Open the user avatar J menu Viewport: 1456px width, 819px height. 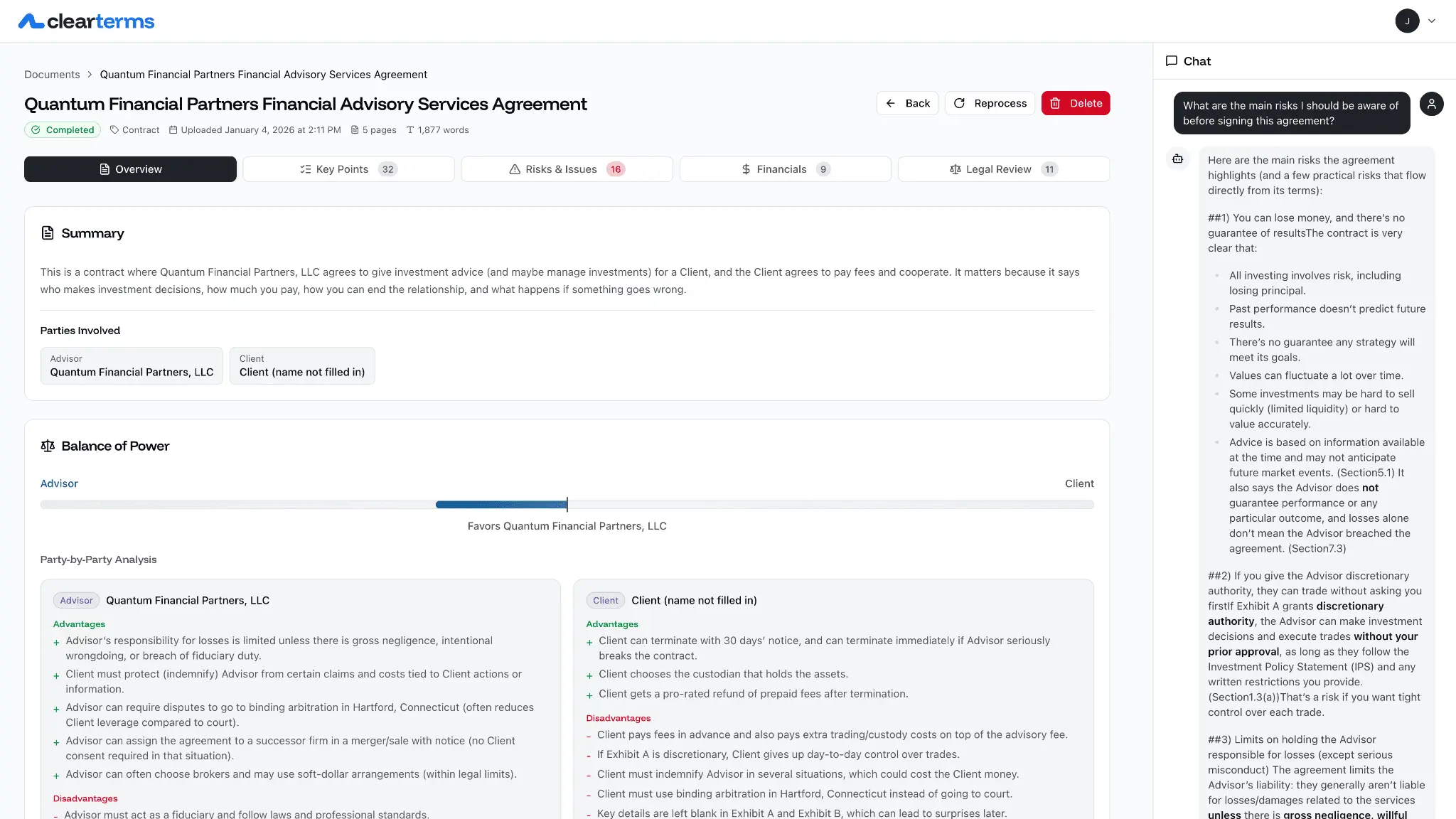point(1407,21)
